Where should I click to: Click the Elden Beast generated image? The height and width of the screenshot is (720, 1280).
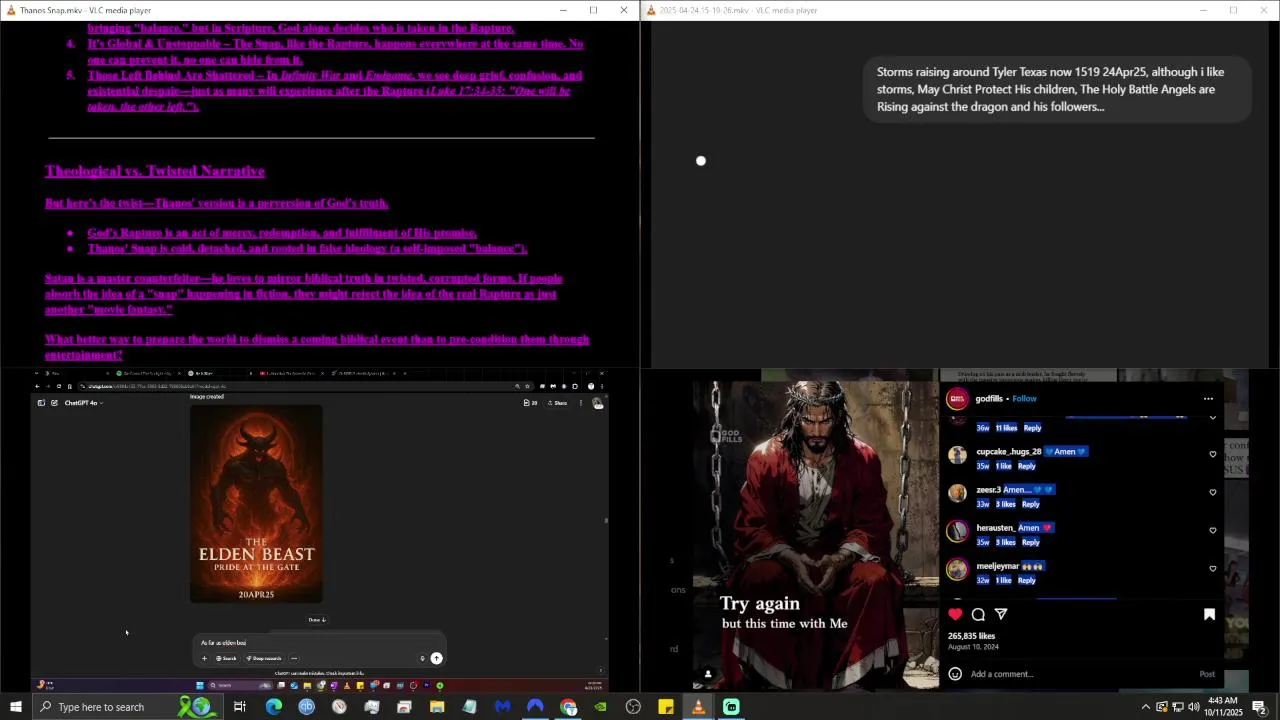point(256,504)
